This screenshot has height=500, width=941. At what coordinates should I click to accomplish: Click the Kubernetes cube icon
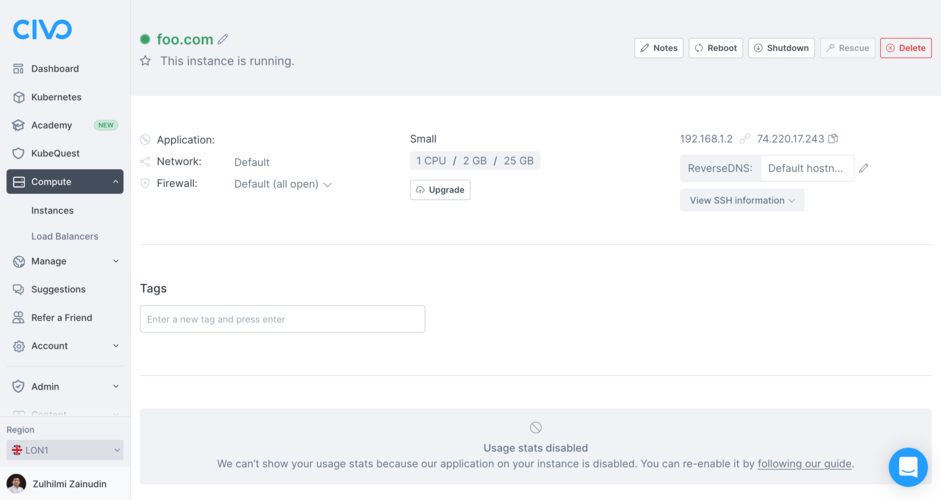(x=19, y=97)
